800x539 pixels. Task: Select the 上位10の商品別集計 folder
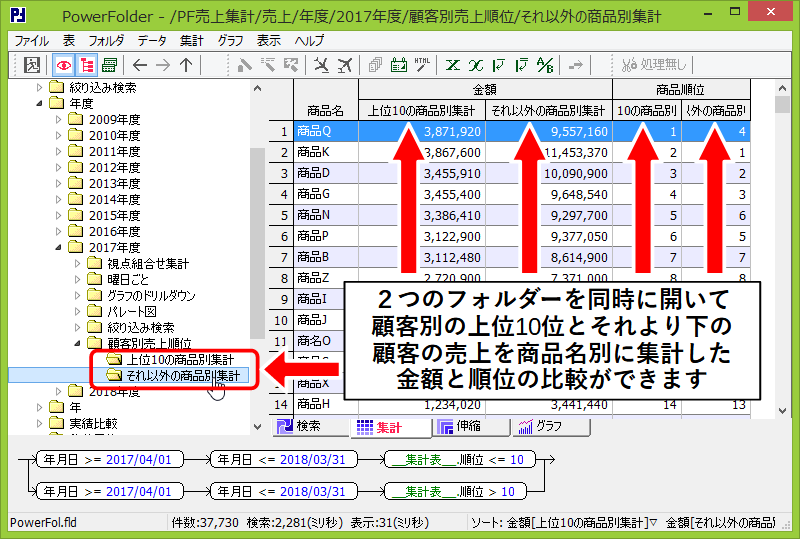[180, 359]
